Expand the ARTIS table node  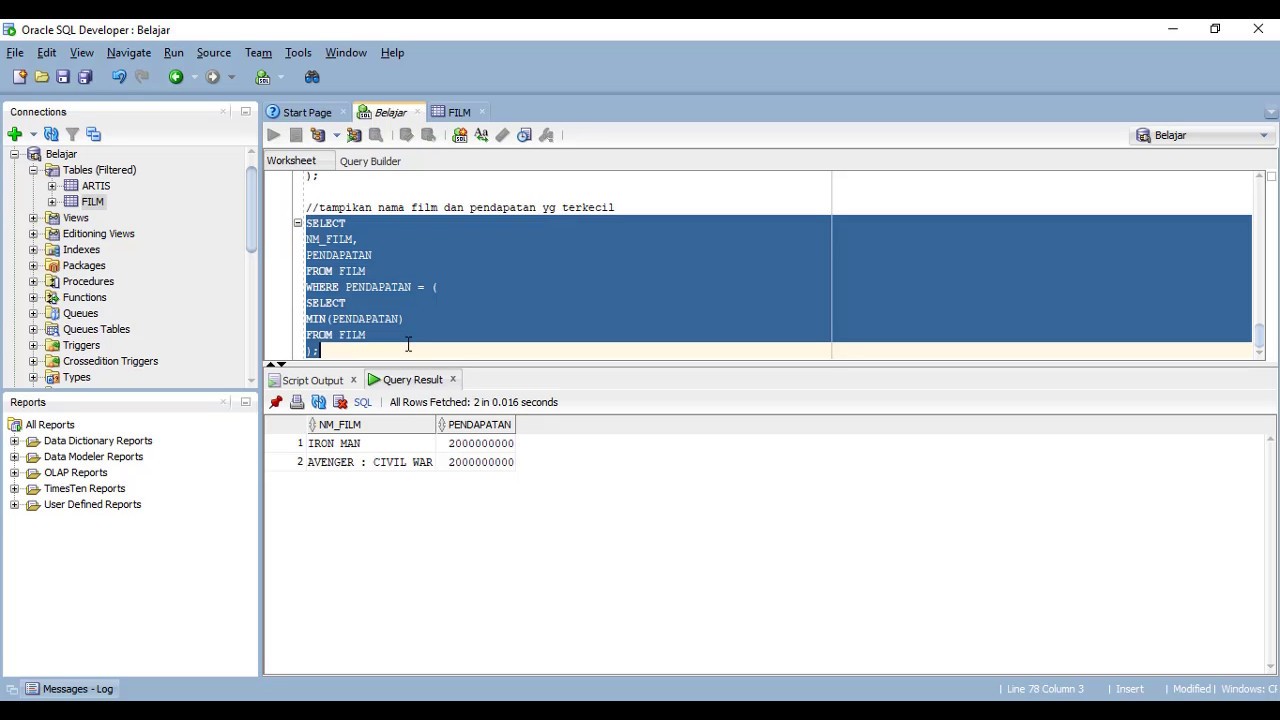click(x=52, y=186)
